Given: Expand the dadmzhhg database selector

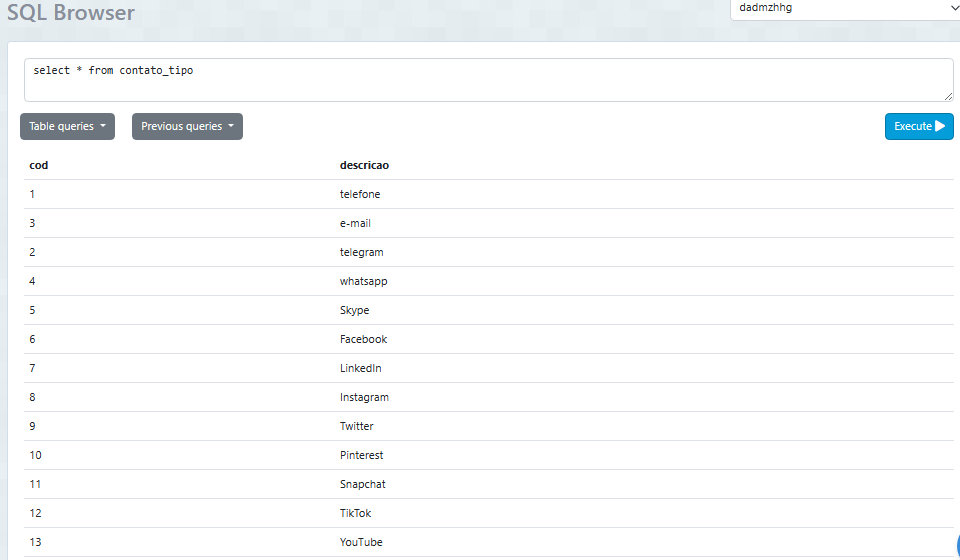Looking at the screenshot, I should (845, 9).
